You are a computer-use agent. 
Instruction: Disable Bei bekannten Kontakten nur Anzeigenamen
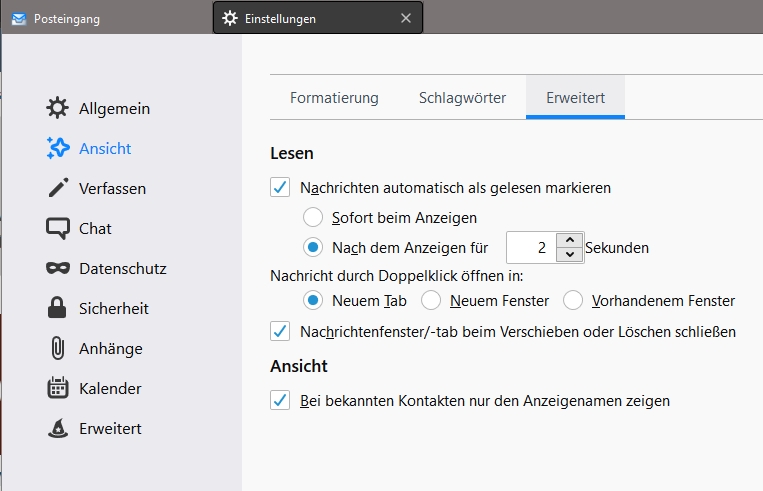pyautogui.click(x=280, y=401)
